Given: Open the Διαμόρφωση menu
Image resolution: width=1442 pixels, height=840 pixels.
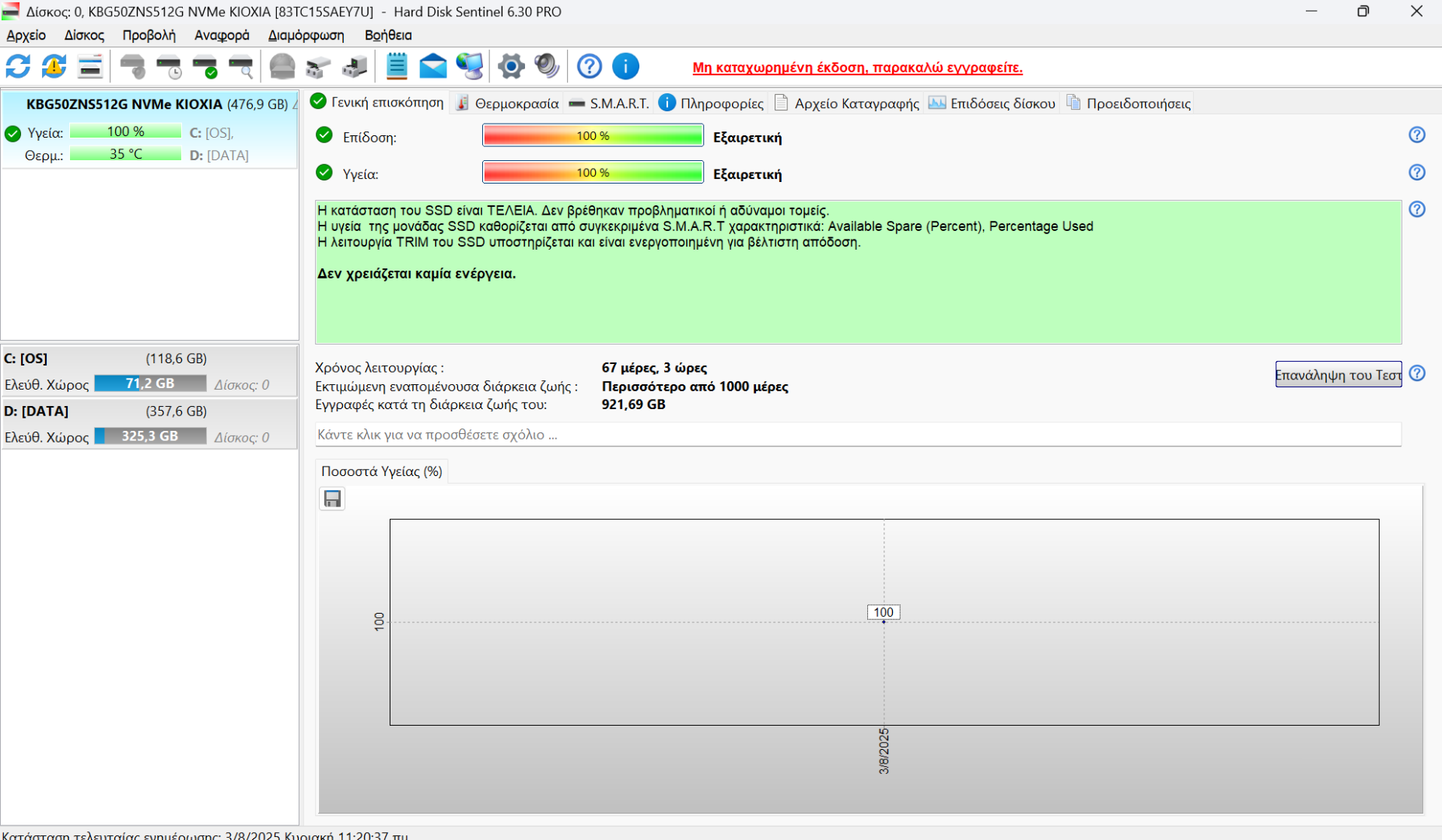Looking at the screenshot, I should tap(306, 35).
